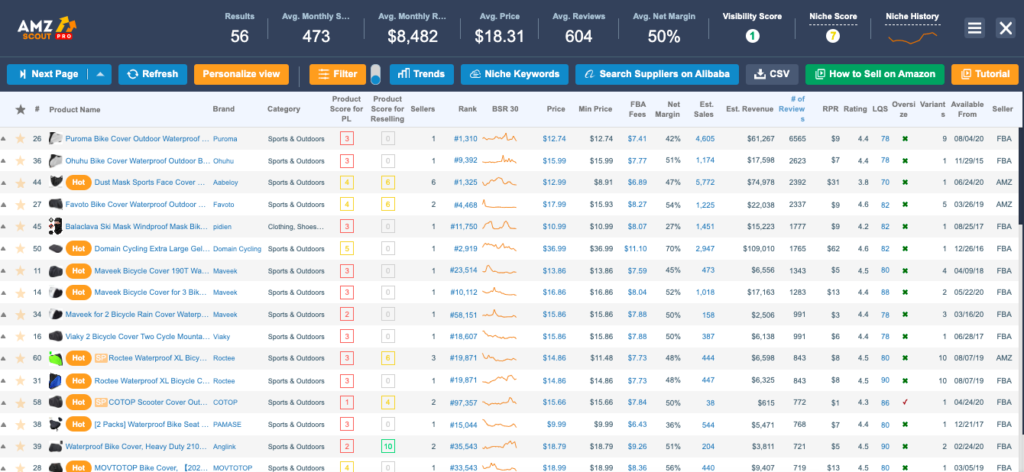Click reselling score 10 box, Anglink row
Screen dimensions: 1024x472
(x=389, y=447)
